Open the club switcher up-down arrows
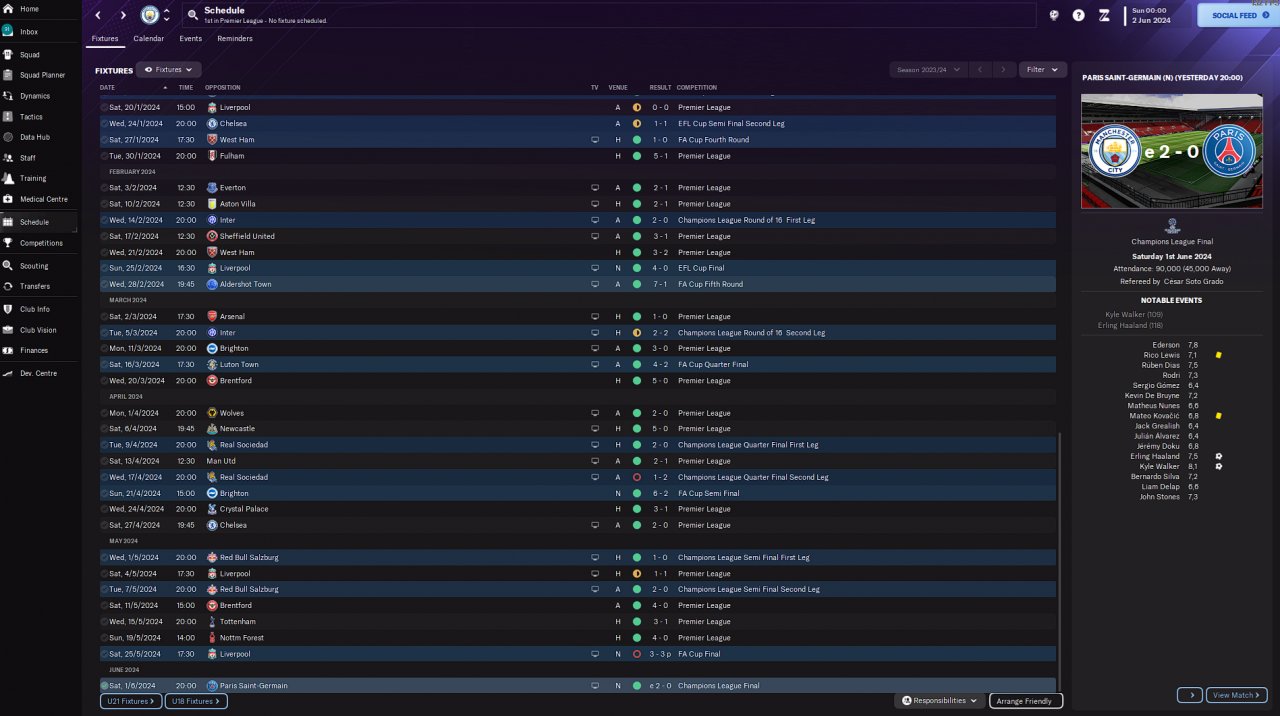1280x716 pixels. click(x=167, y=15)
